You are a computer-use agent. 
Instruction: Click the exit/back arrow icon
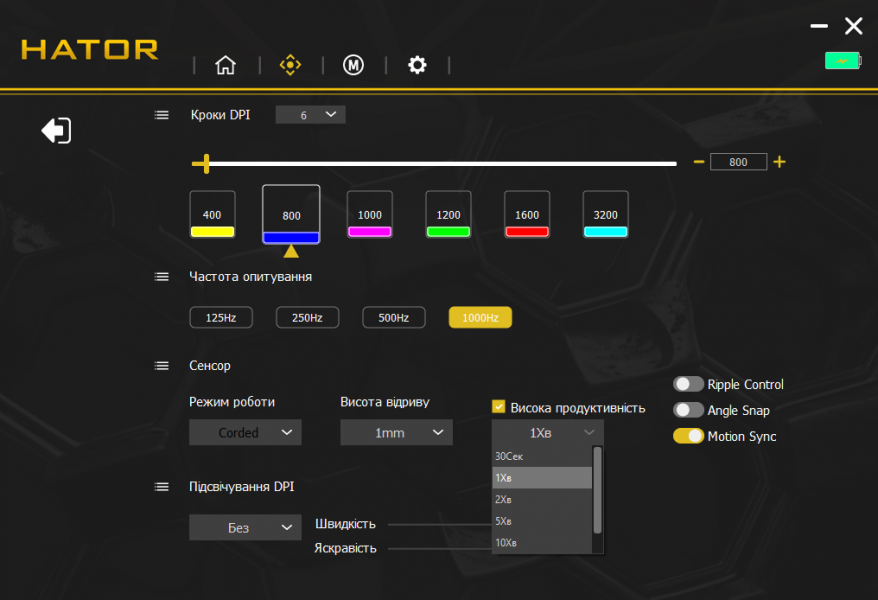(56, 130)
